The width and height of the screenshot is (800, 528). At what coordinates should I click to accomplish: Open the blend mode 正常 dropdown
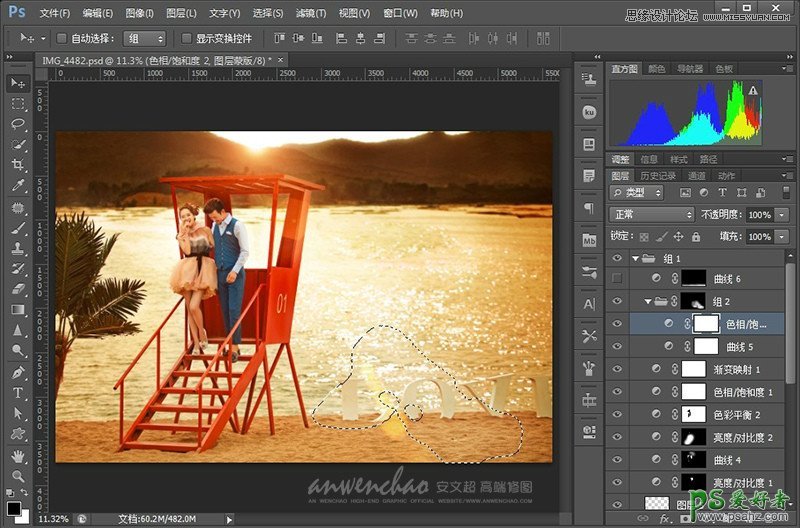pyautogui.click(x=651, y=215)
